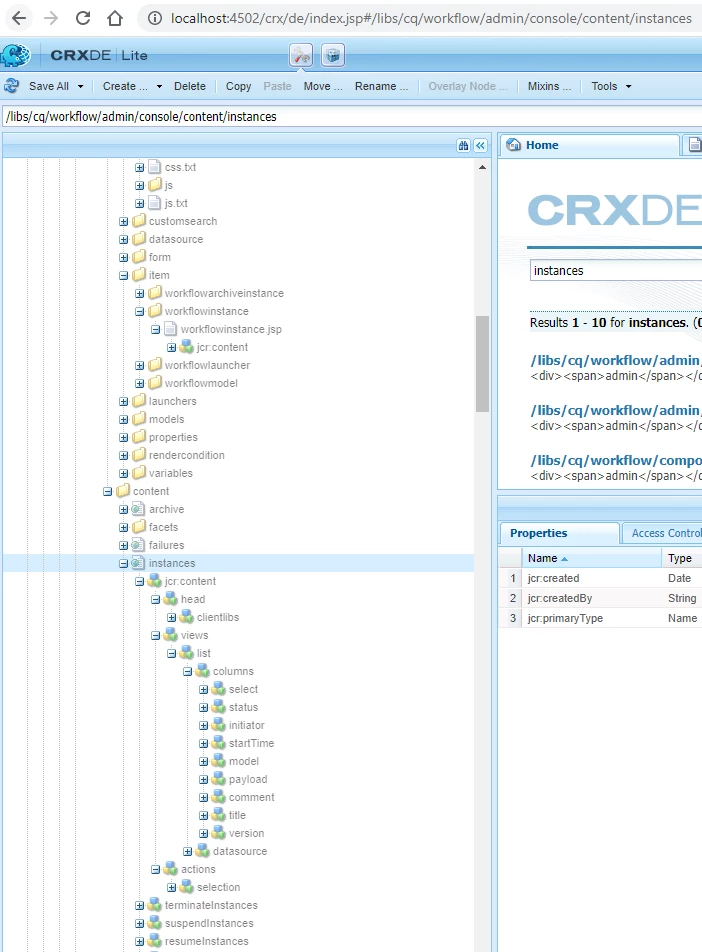Screen dimensions: 702x952
Task: Click the clientlibs node icon
Action: [x=186, y=617]
